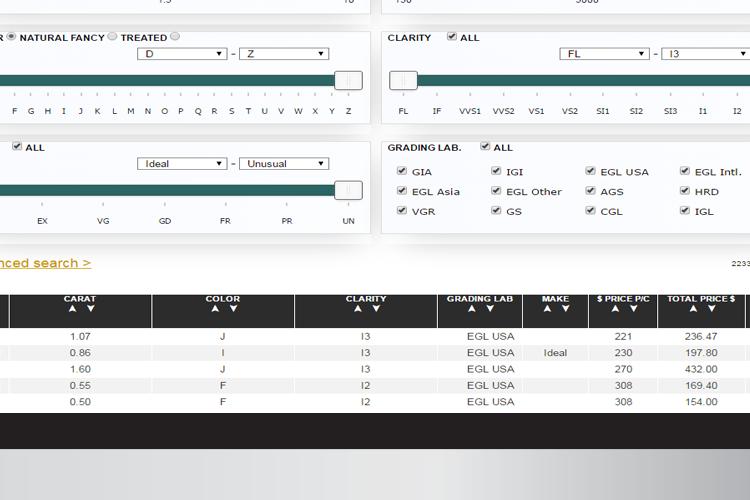The height and width of the screenshot is (500, 750).
Task: Open the clarity from dropdown showing FL
Action: pos(605,54)
